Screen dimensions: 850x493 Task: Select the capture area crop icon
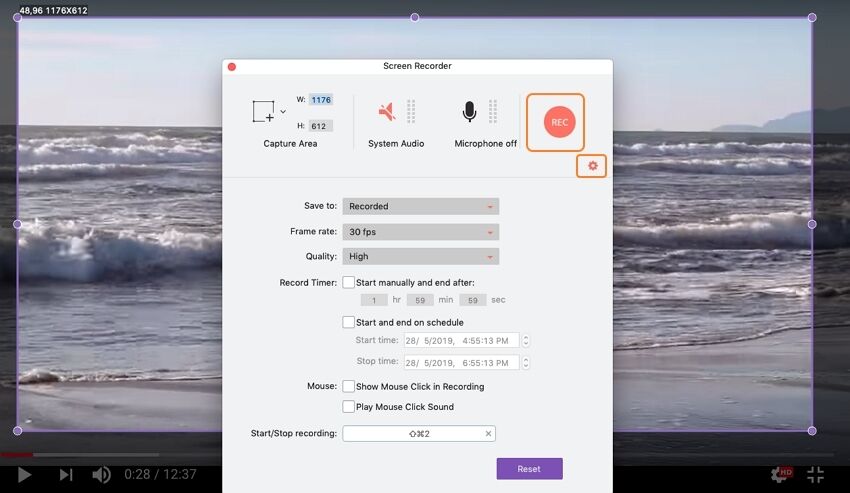pyautogui.click(x=263, y=111)
